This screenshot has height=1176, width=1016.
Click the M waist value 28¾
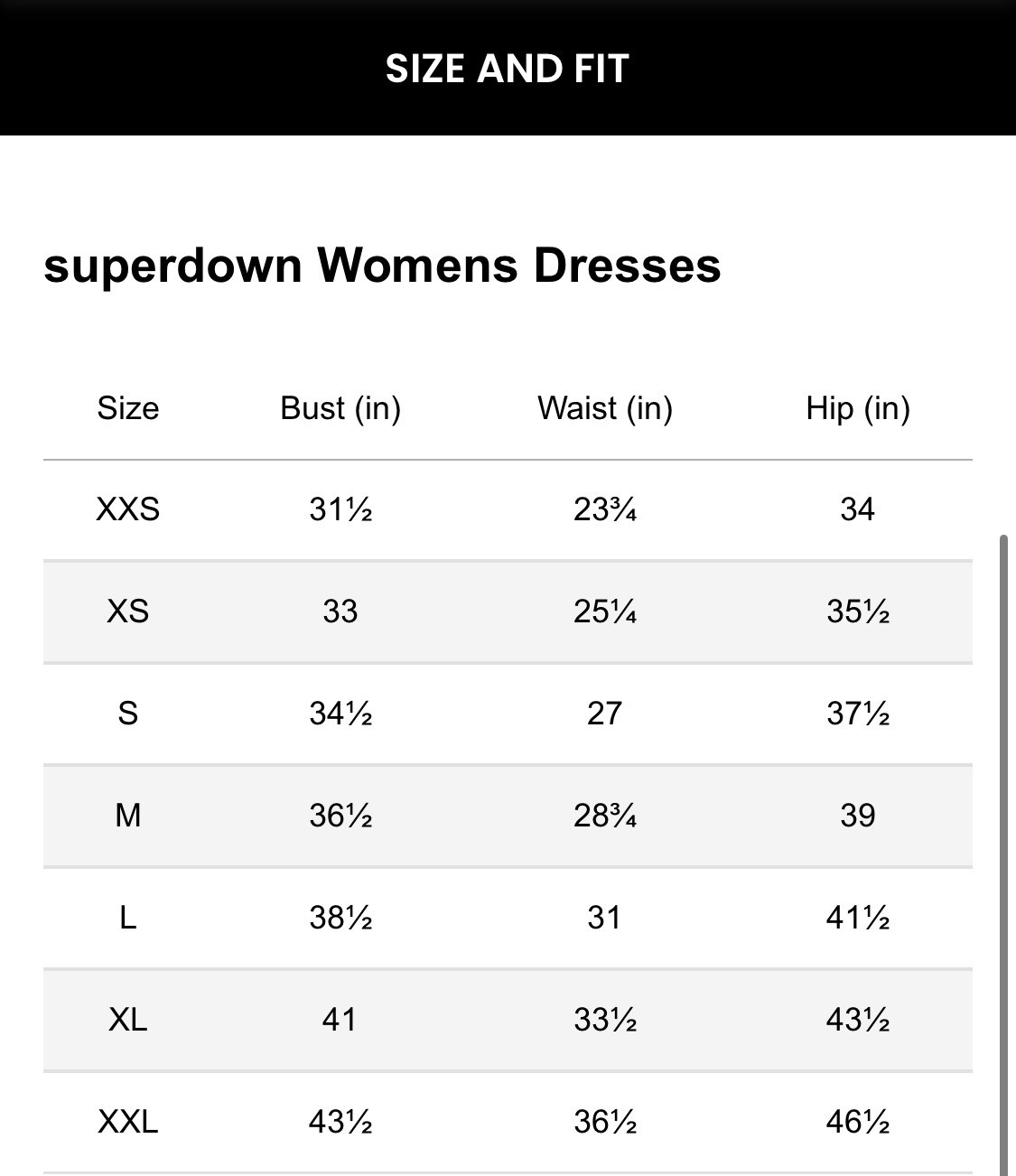pos(605,816)
